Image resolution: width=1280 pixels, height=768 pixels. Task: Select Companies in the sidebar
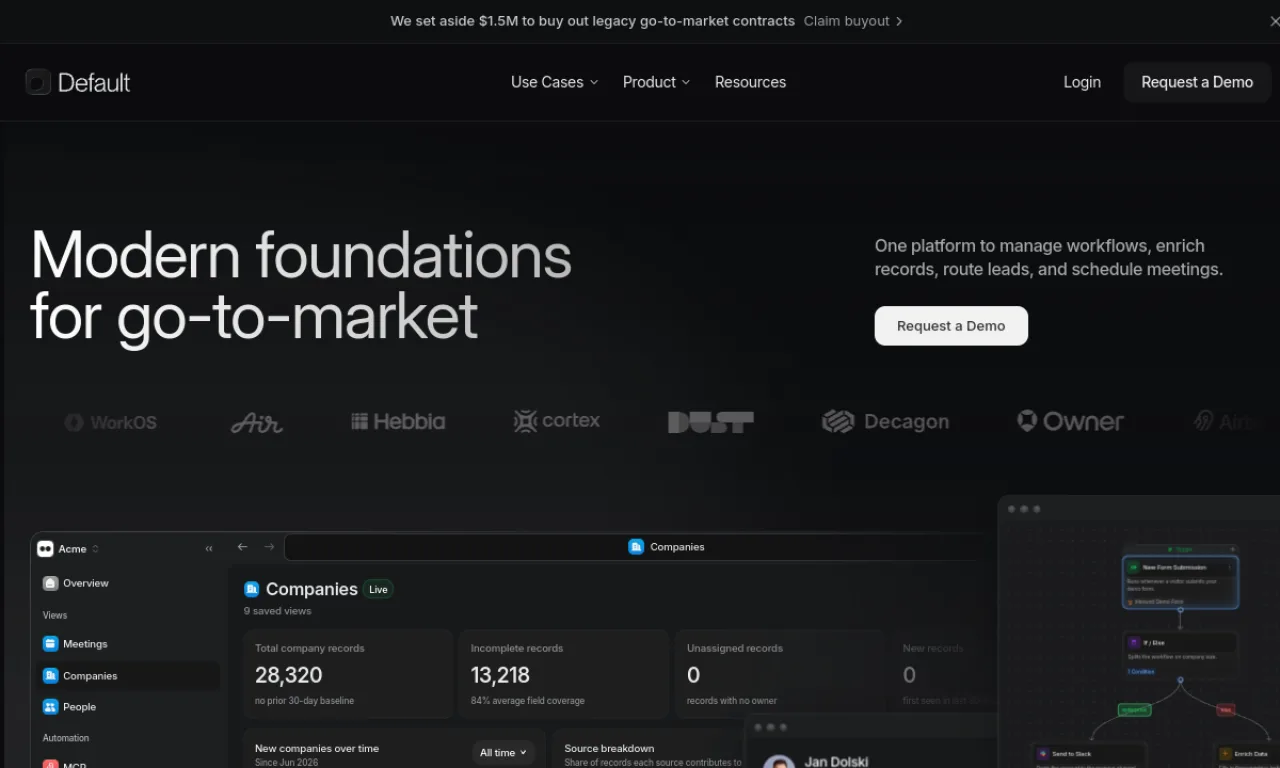[x=128, y=676]
